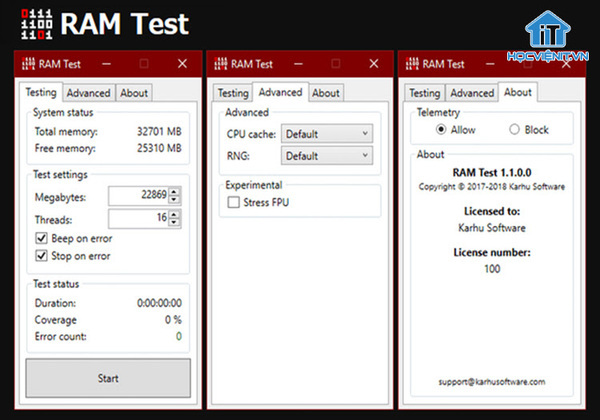Switch to Advanced tab in the left window
Viewport: 600px width, 420px height.
[88, 93]
